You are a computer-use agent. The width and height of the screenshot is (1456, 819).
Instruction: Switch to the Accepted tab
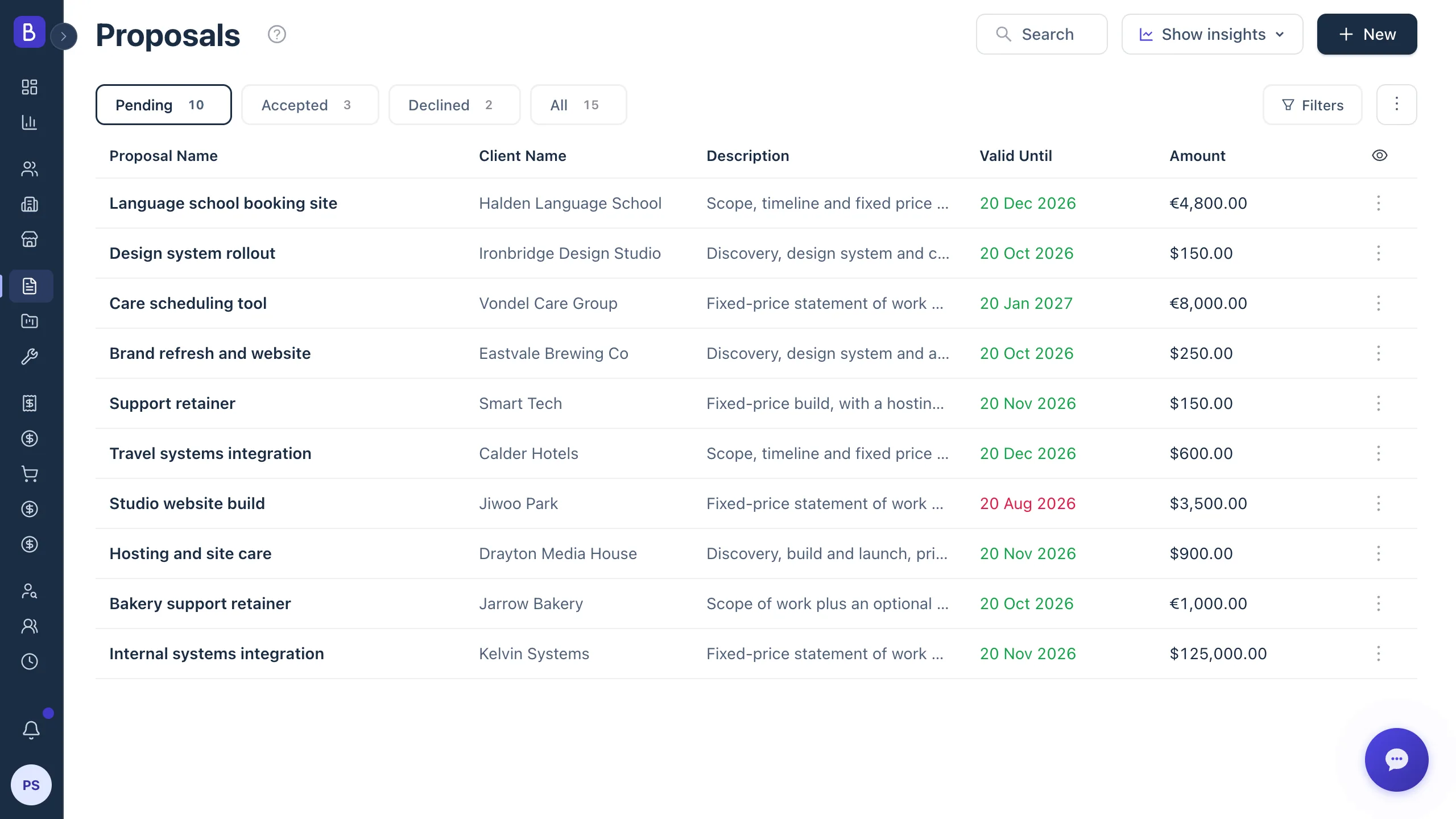[310, 105]
